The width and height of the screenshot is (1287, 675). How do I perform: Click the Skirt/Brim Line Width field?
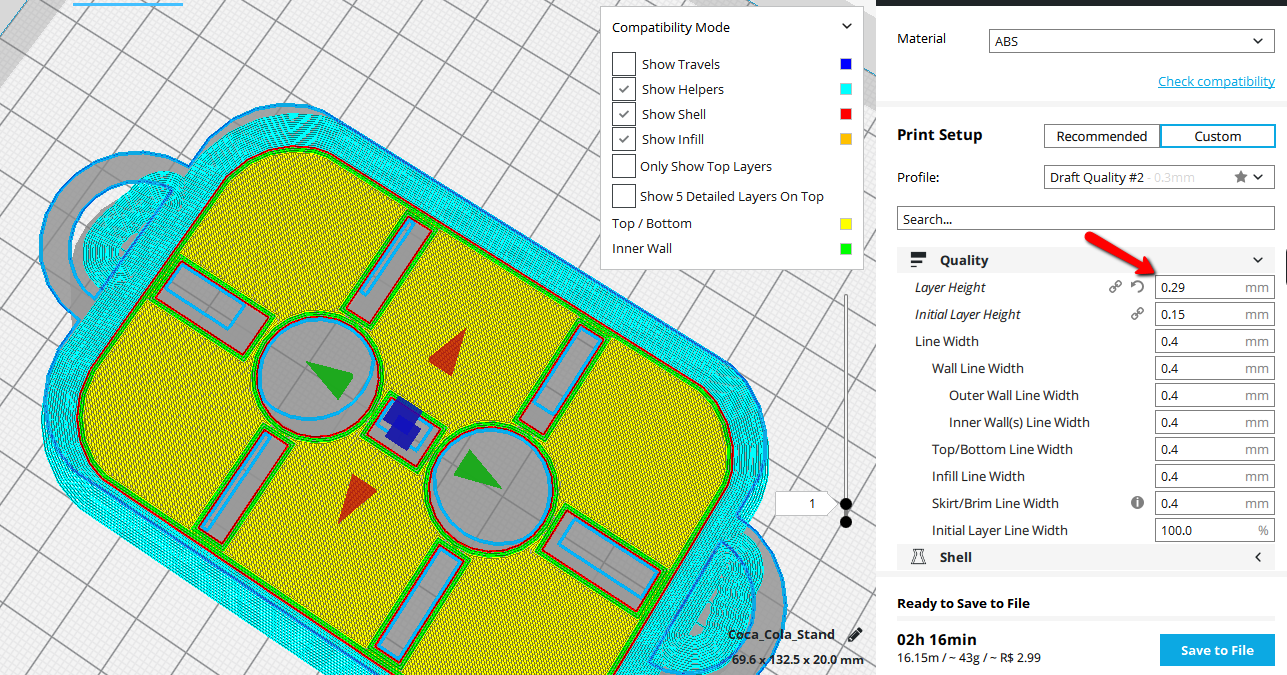click(1215, 503)
